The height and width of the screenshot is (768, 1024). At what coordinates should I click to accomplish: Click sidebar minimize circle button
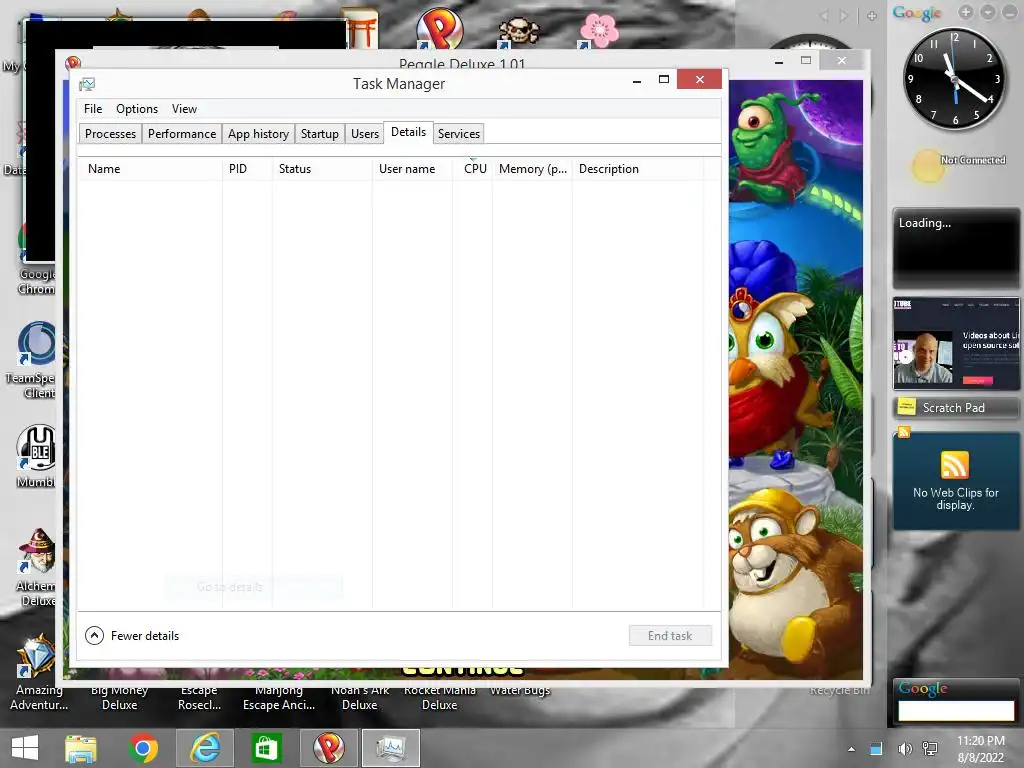[1009, 12]
